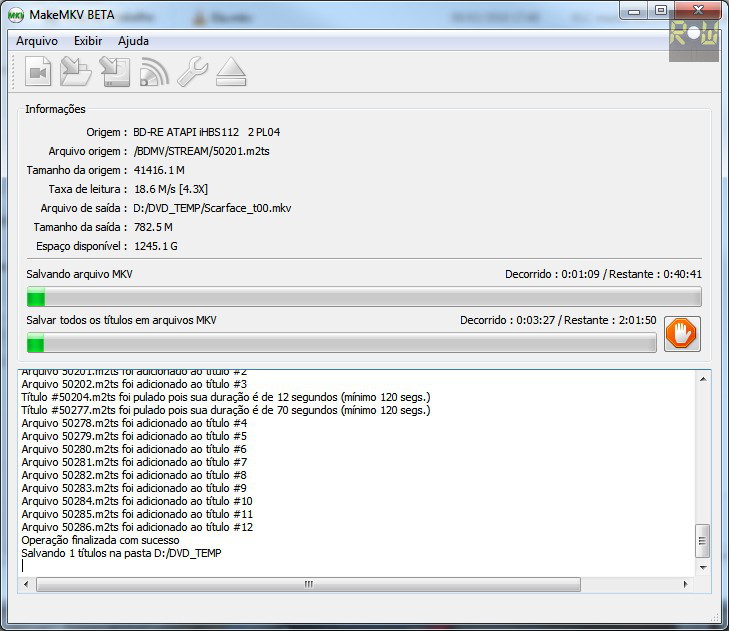Click the source file /BDMV/STREAM/50201.m2ts text
This screenshot has width=729, height=631.
pyautogui.click(x=201, y=151)
